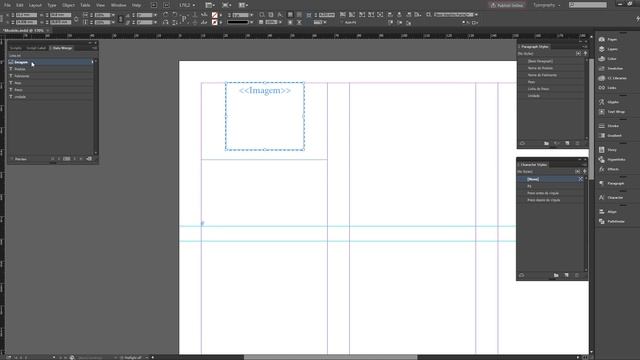The height and width of the screenshot is (360, 640).
Task: Open the Typography workspace switcher
Action: (x=547, y=5)
